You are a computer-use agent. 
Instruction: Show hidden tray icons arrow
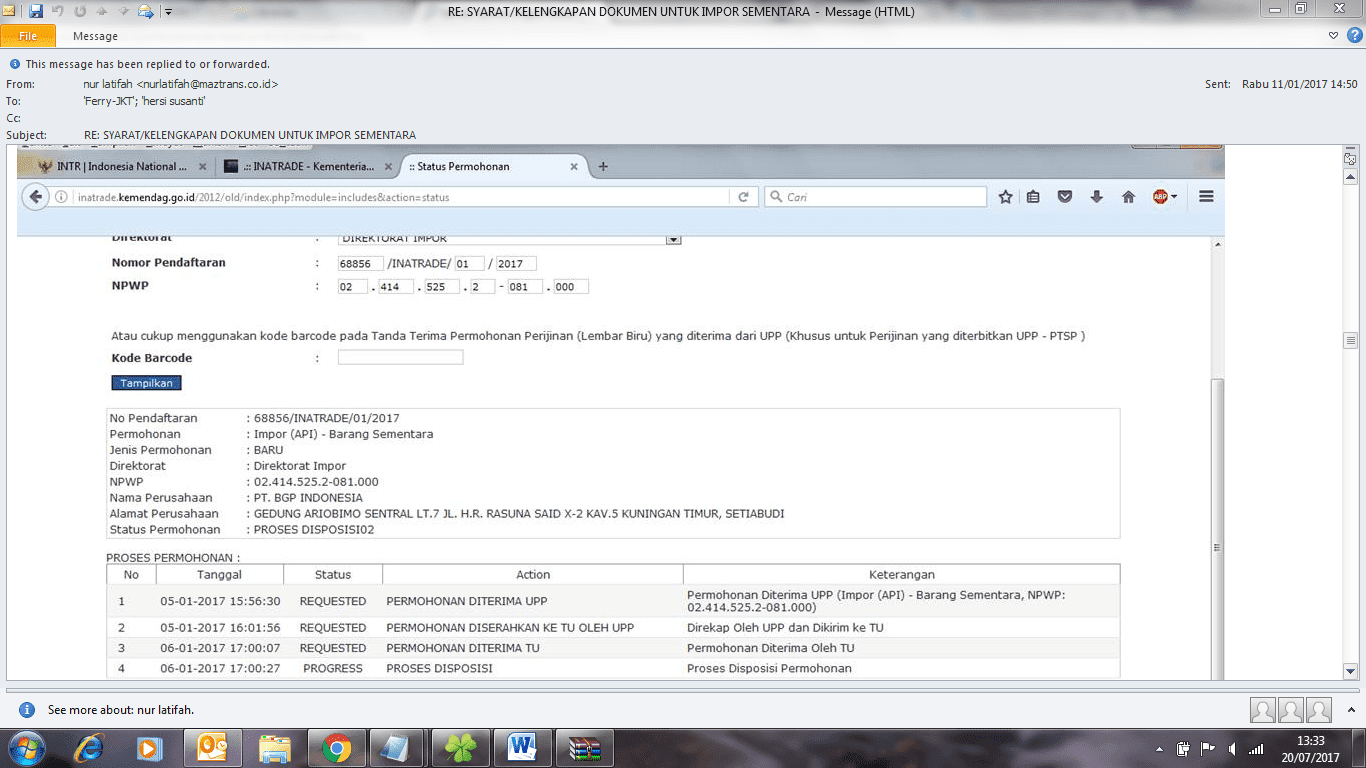click(1160, 748)
